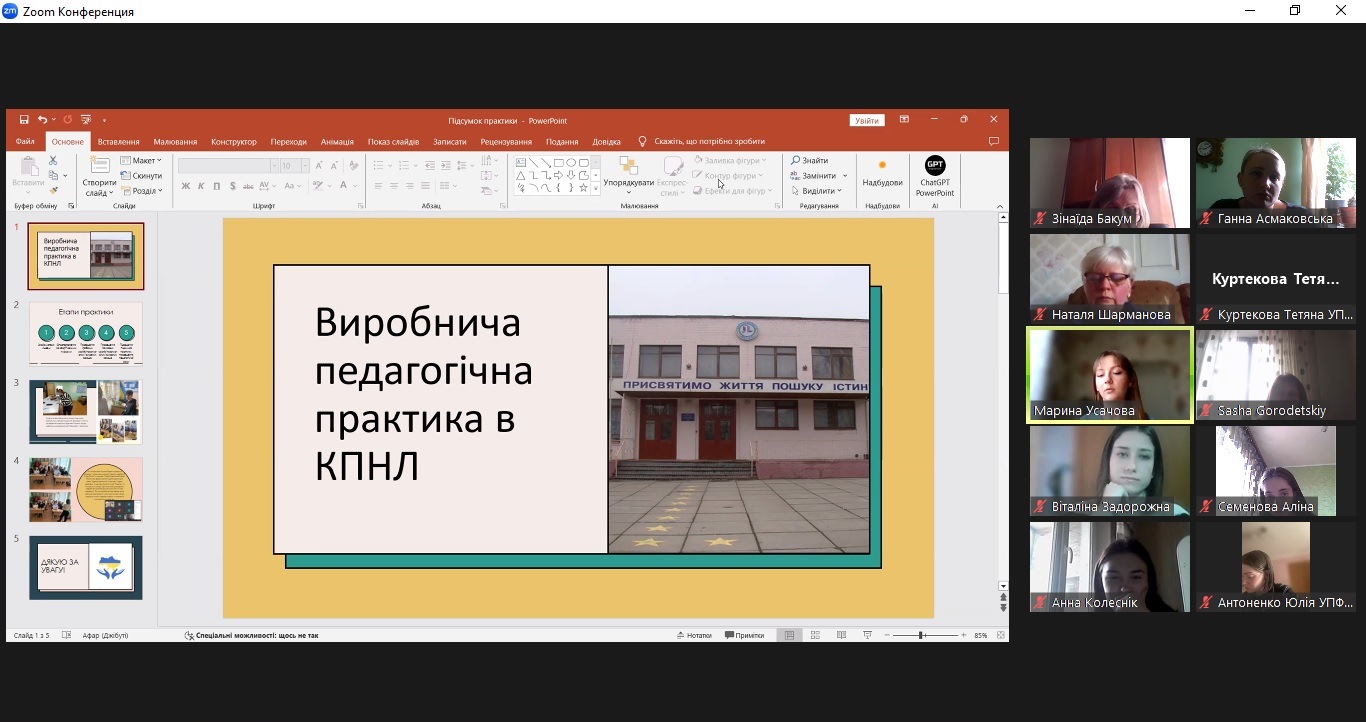This screenshot has height=722, width=1366.
Task: Toggle italic formatting (К)
Action: [x=201, y=186]
